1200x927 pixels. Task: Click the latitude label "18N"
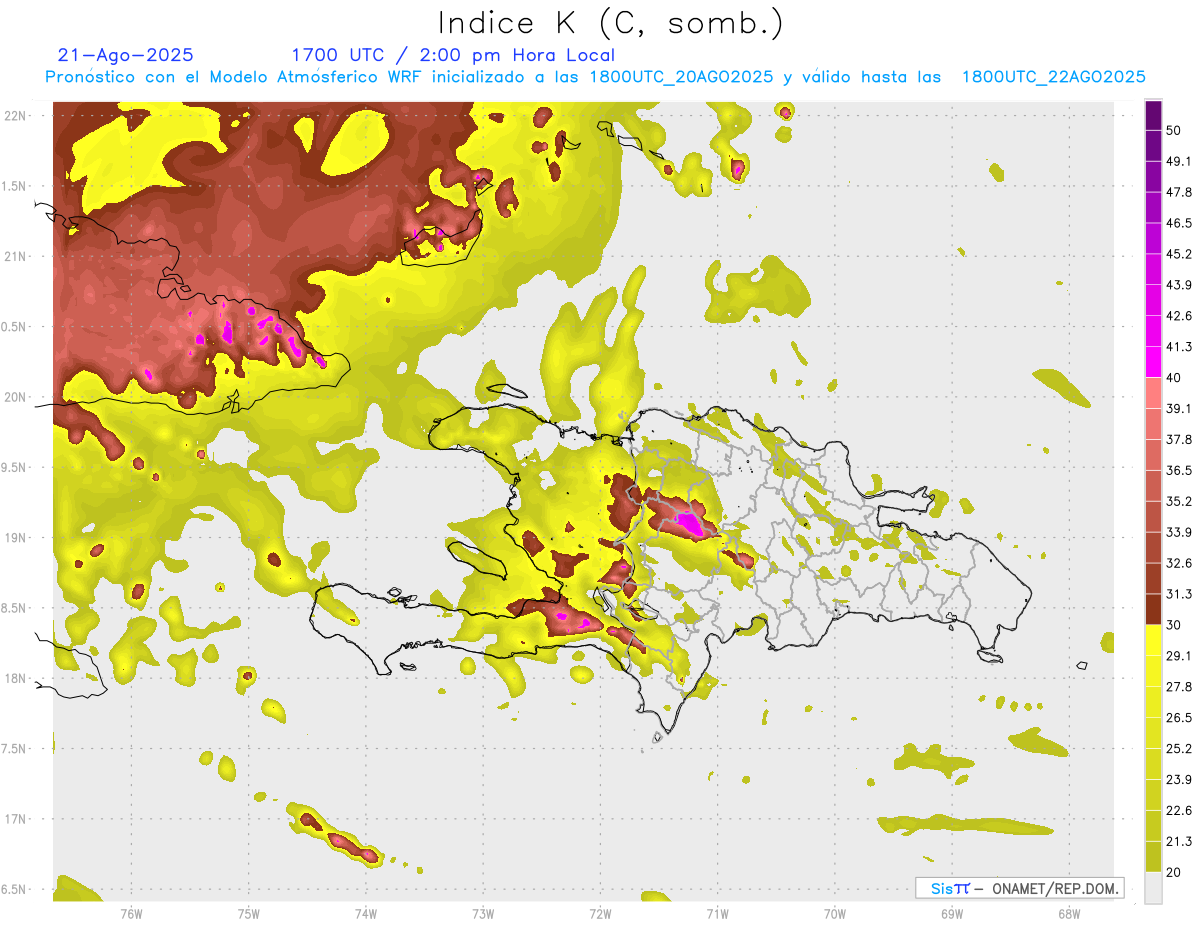16,678
